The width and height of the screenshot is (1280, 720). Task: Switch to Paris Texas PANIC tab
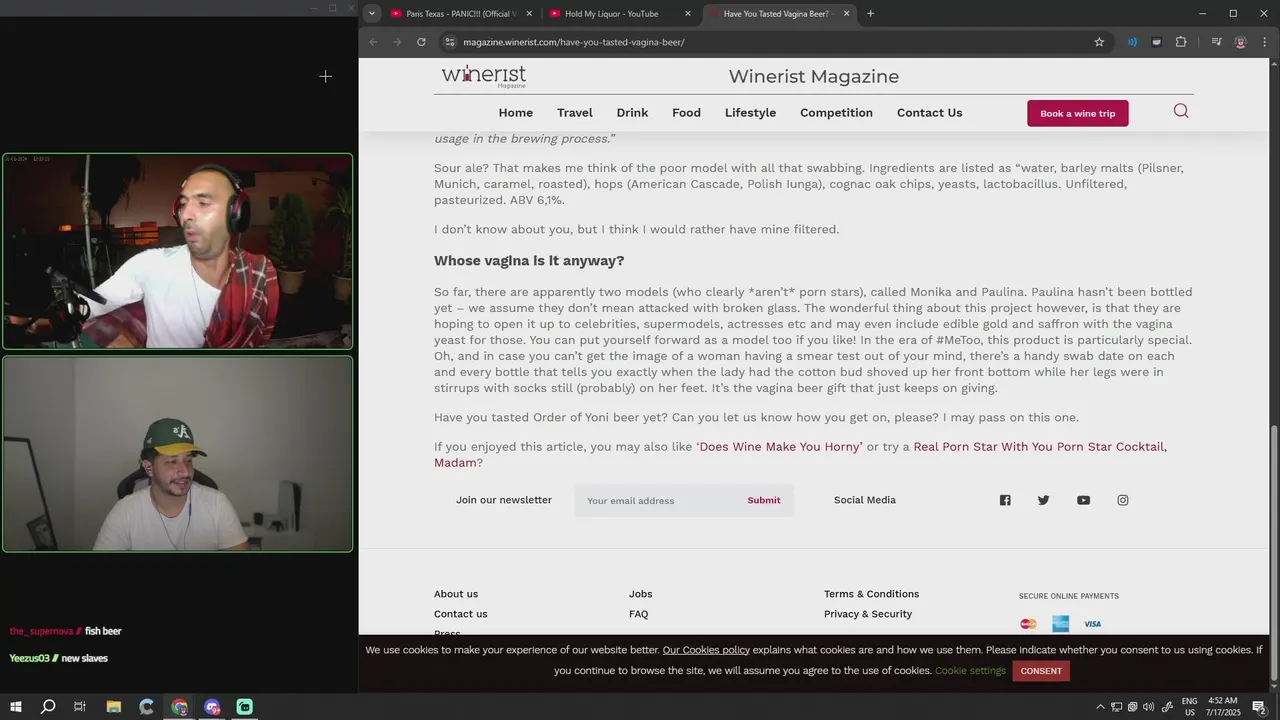click(460, 14)
